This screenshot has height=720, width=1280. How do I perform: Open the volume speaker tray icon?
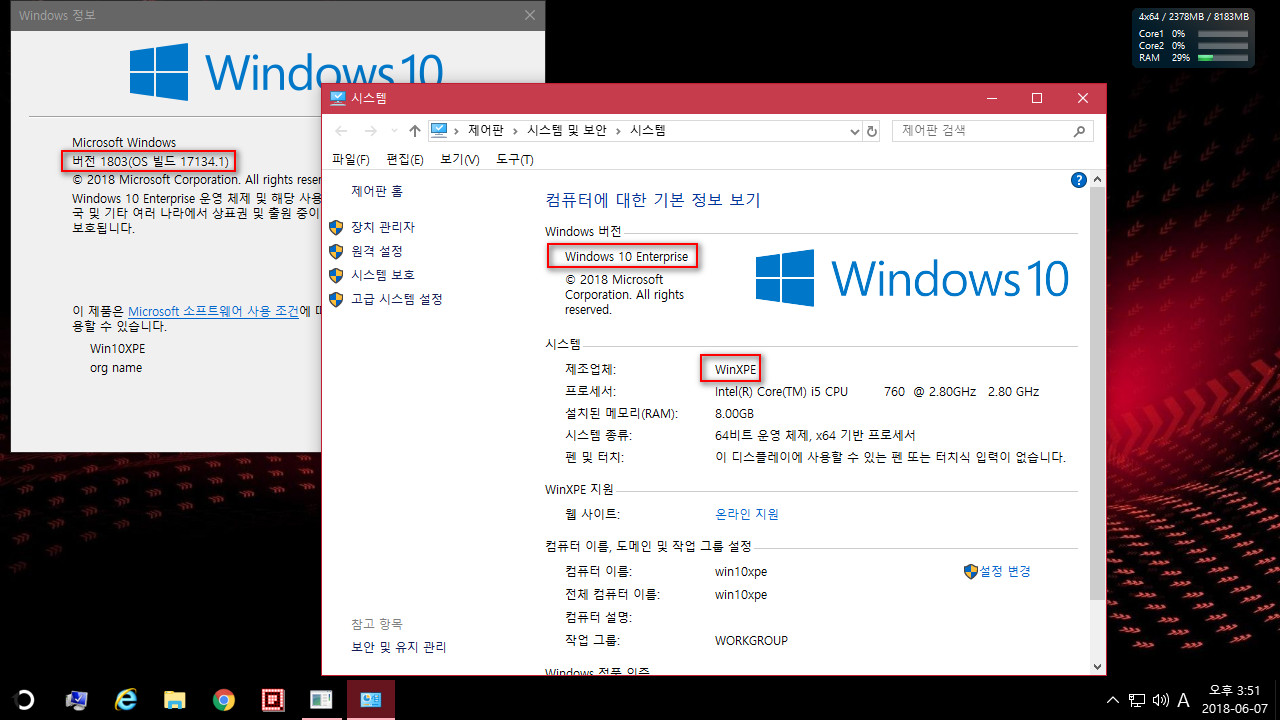coord(1161,700)
